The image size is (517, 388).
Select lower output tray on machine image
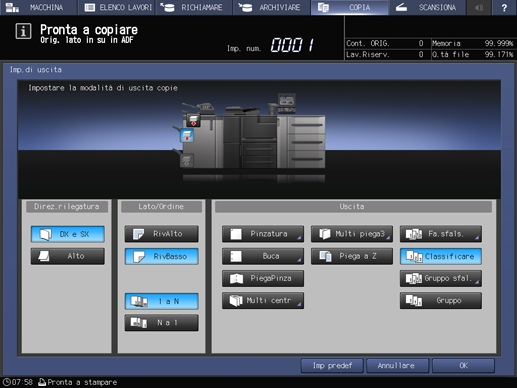[186, 161]
